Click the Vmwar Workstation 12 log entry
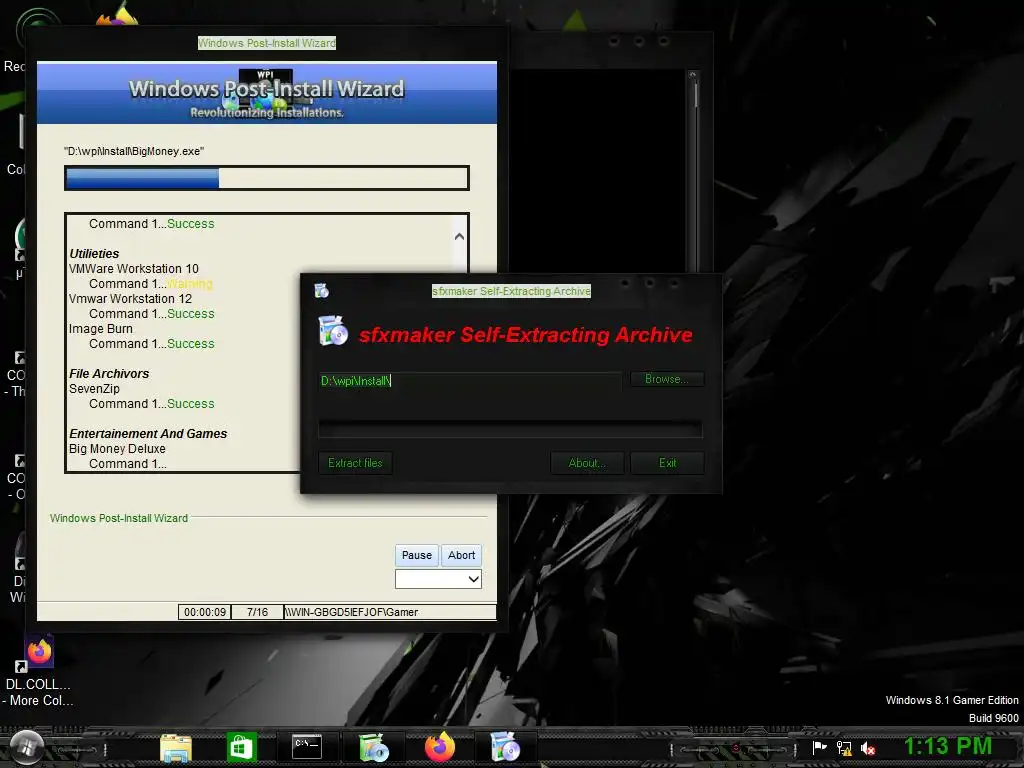Viewport: 1024px width, 768px height. click(x=131, y=298)
